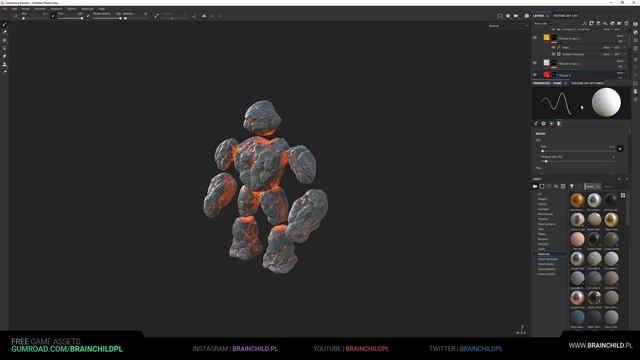640x360 pixels.
Task: Open the Window menu
Action: [x=40, y=9]
